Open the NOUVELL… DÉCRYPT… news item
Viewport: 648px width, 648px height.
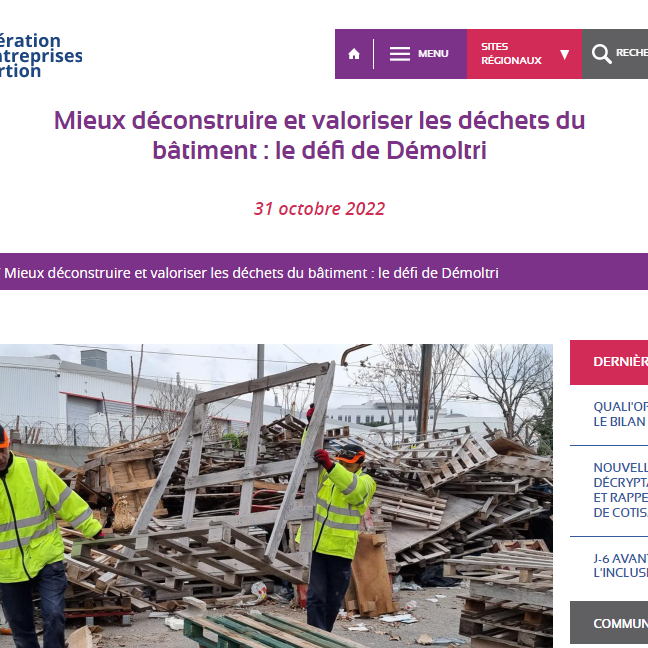[620, 490]
